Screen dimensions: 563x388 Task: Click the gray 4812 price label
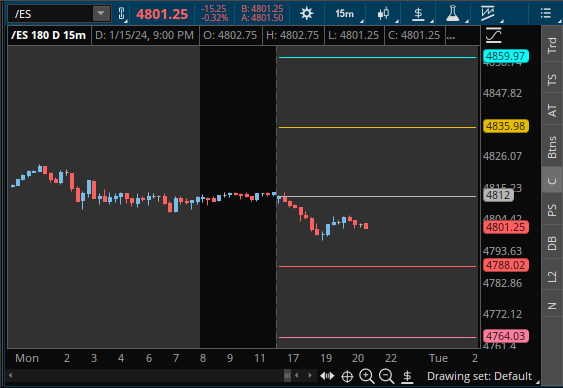click(498, 195)
